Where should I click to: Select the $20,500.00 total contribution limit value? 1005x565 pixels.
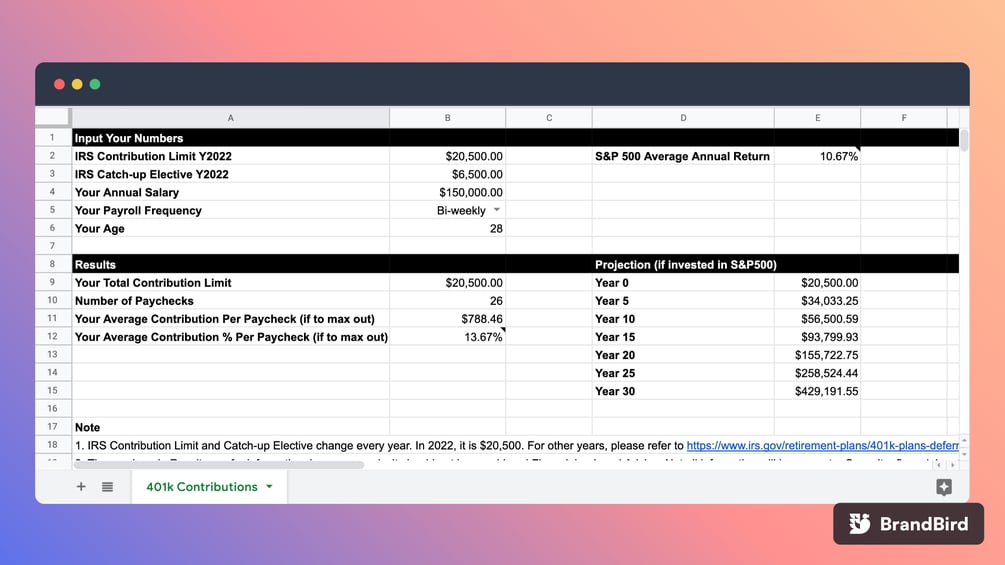tap(447, 282)
